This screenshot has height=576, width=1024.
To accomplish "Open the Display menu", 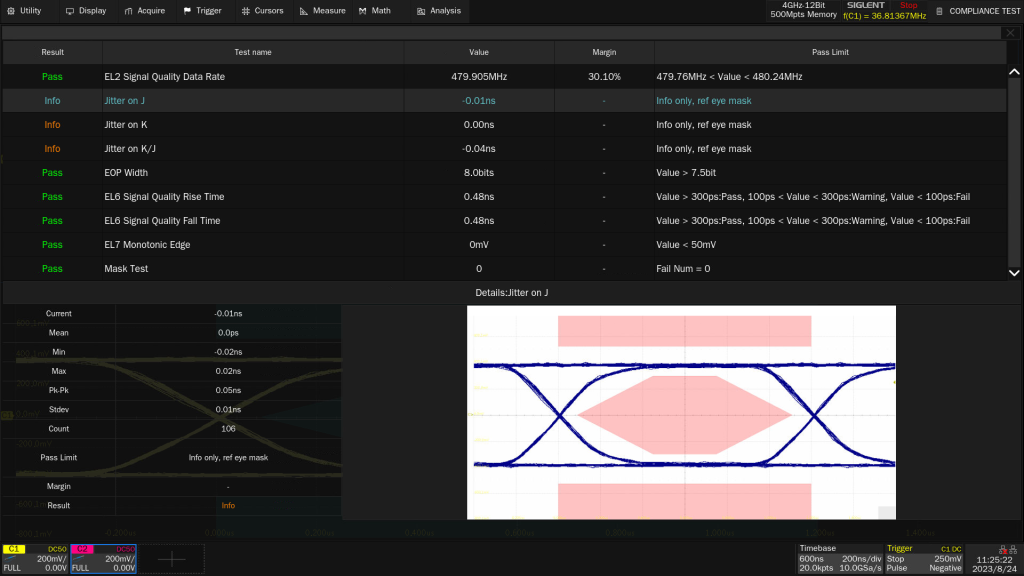I will [85, 11].
